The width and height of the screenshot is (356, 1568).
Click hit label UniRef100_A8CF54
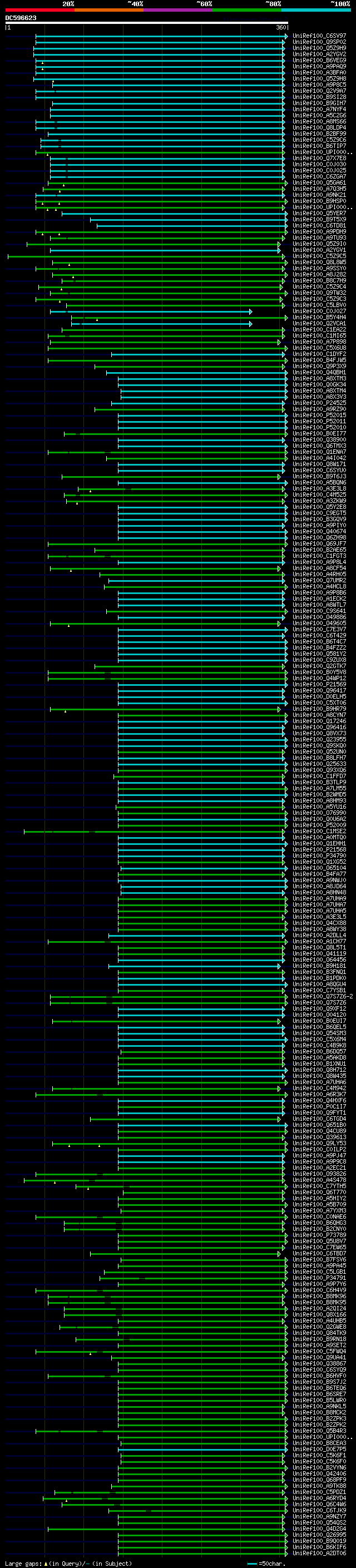[319, 568]
